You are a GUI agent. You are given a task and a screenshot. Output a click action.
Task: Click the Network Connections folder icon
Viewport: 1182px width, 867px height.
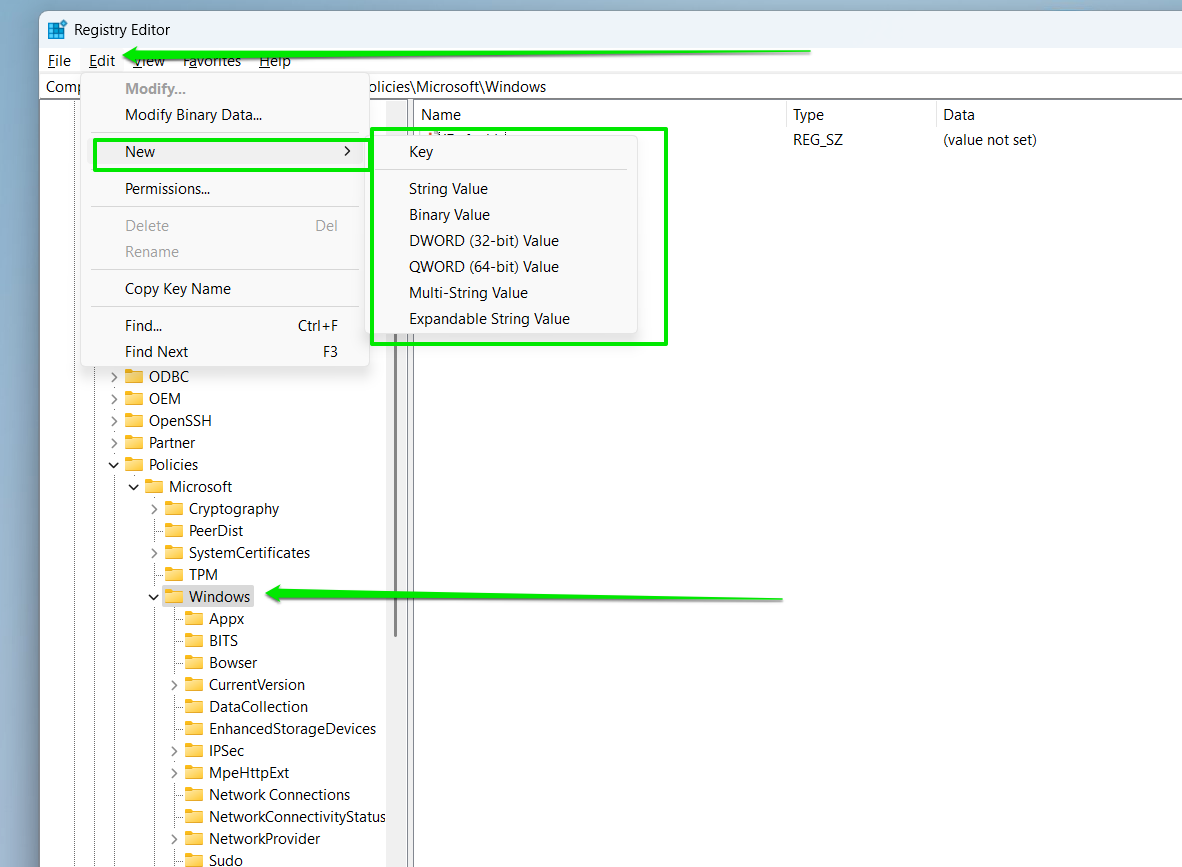(194, 795)
